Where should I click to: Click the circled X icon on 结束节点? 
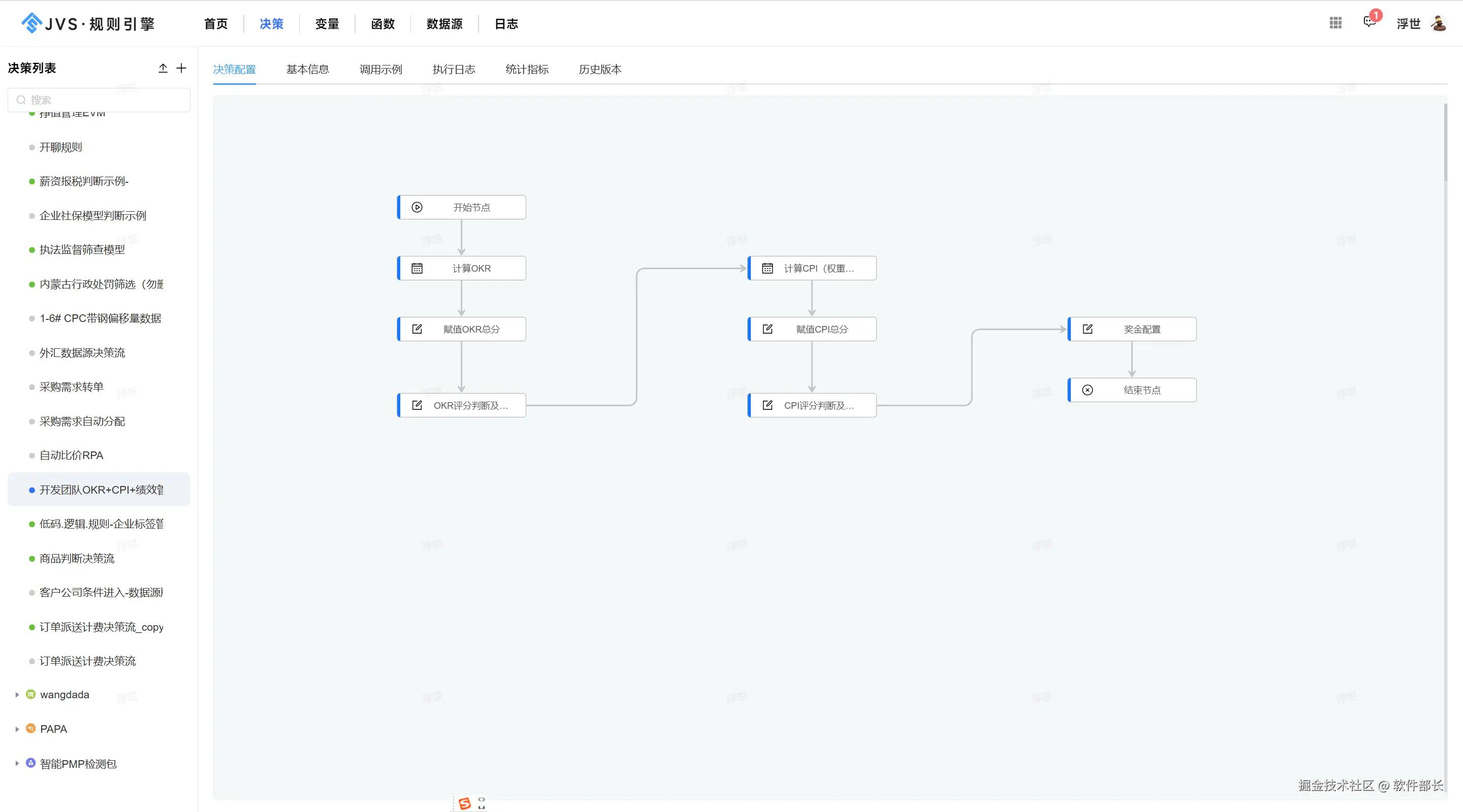(x=1088, y=390)
